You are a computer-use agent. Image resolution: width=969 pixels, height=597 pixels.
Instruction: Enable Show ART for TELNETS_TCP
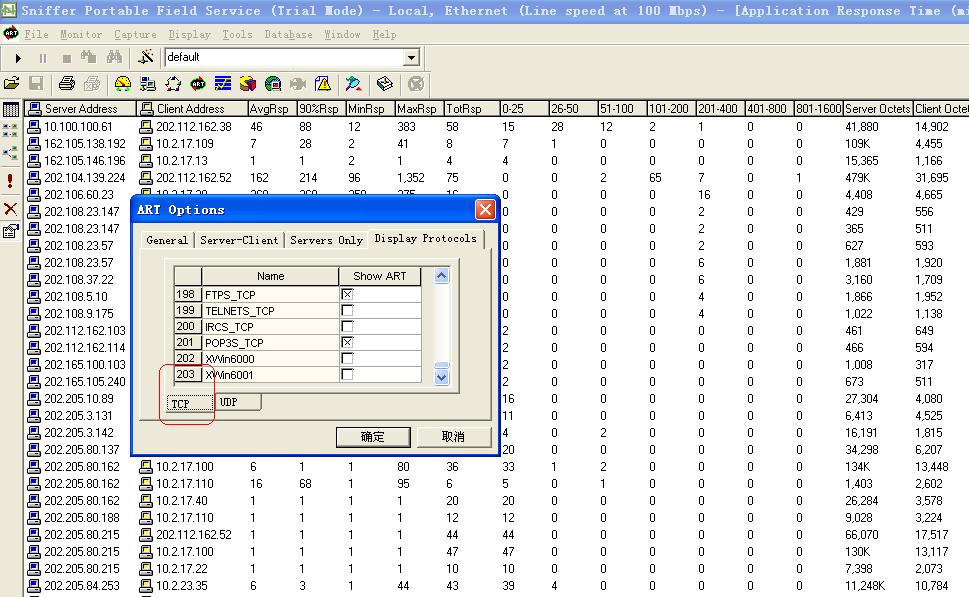(x=347, y=311)
